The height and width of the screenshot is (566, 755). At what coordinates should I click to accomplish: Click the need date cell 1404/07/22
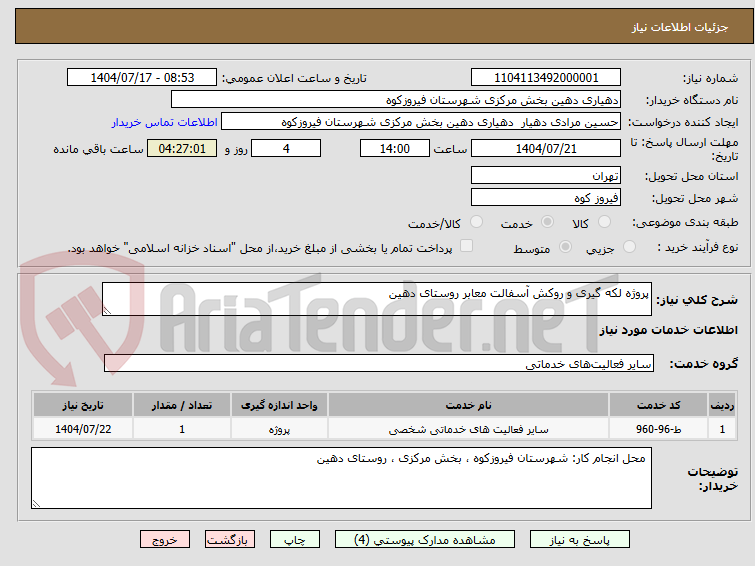click(83, 429)
